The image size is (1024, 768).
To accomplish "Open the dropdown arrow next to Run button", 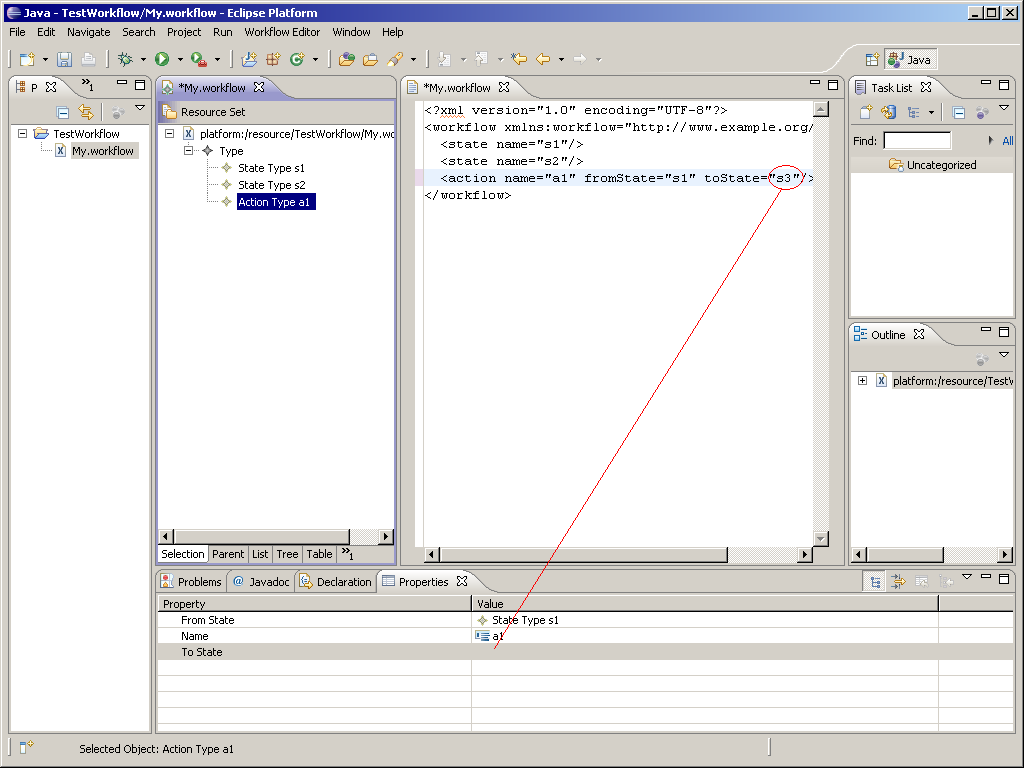I will (x=180, y=60).
